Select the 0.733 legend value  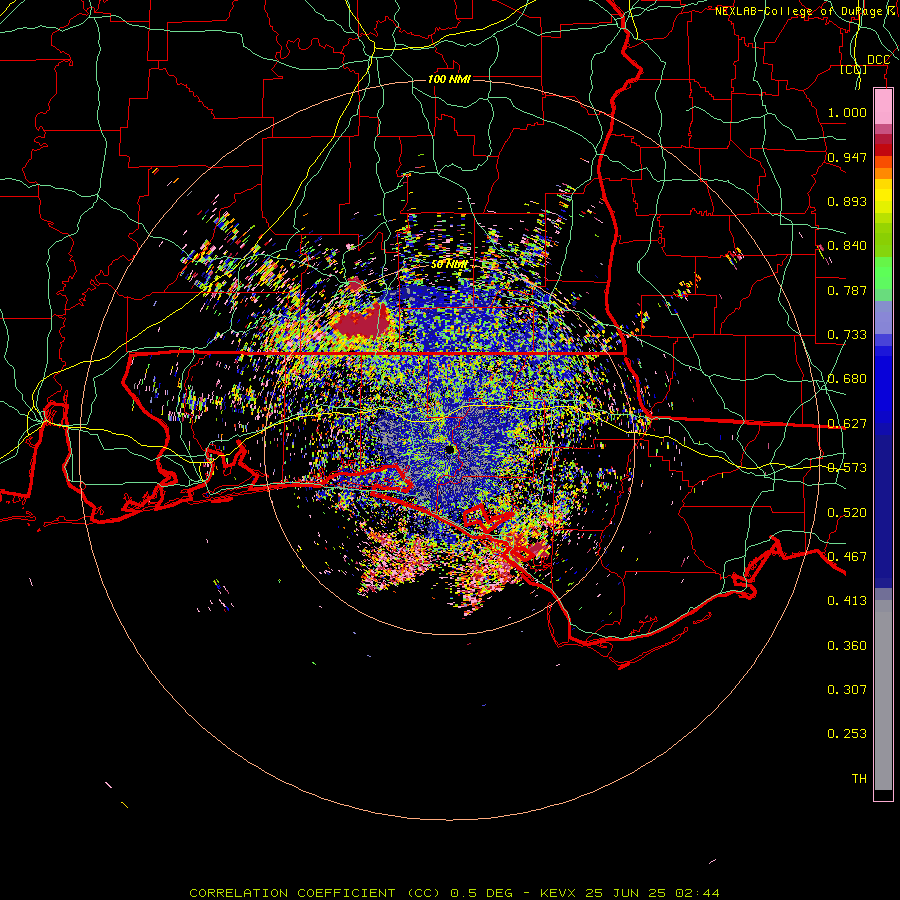(847, 335)
